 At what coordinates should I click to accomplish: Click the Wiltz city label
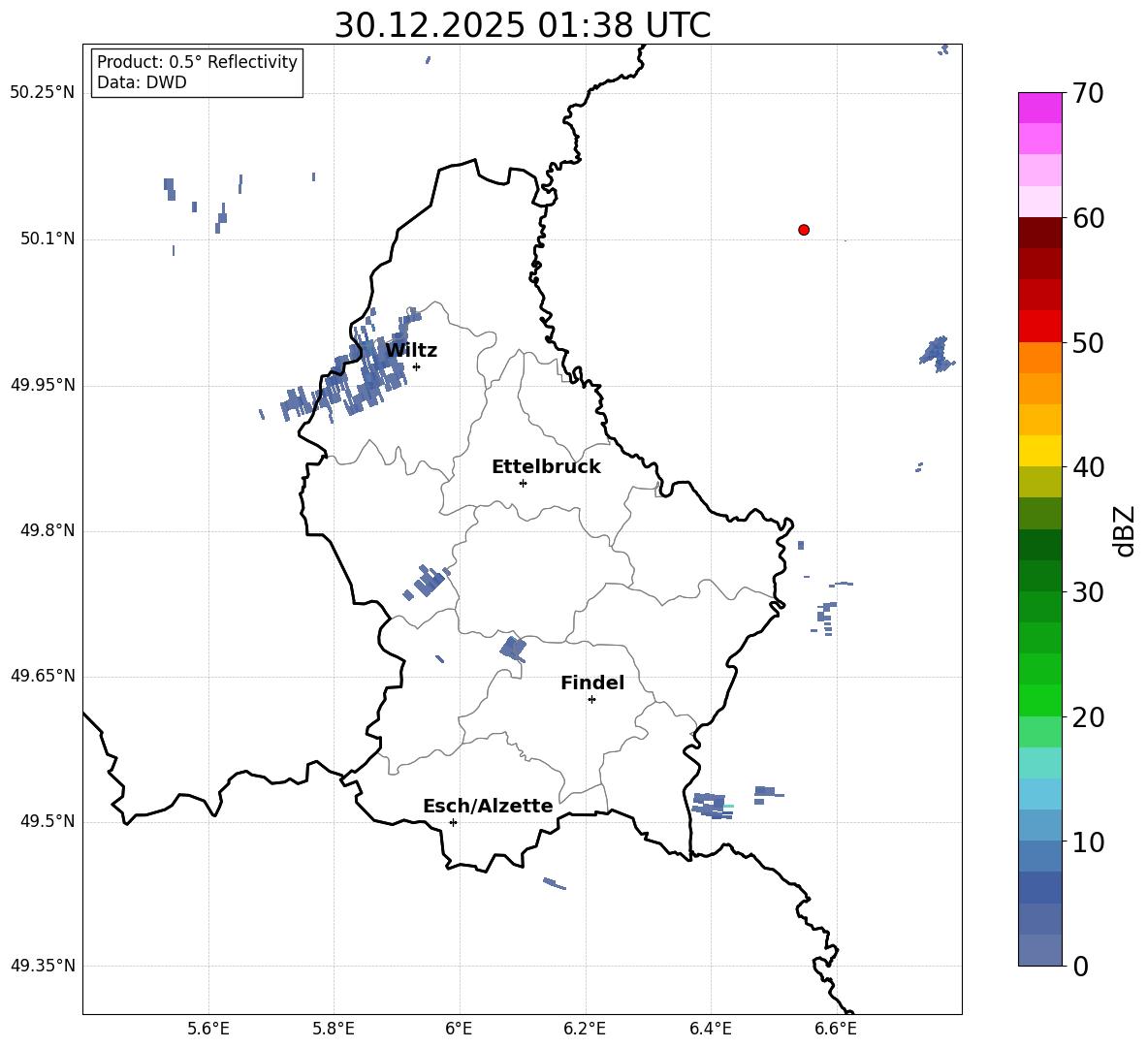coord(411,351)
